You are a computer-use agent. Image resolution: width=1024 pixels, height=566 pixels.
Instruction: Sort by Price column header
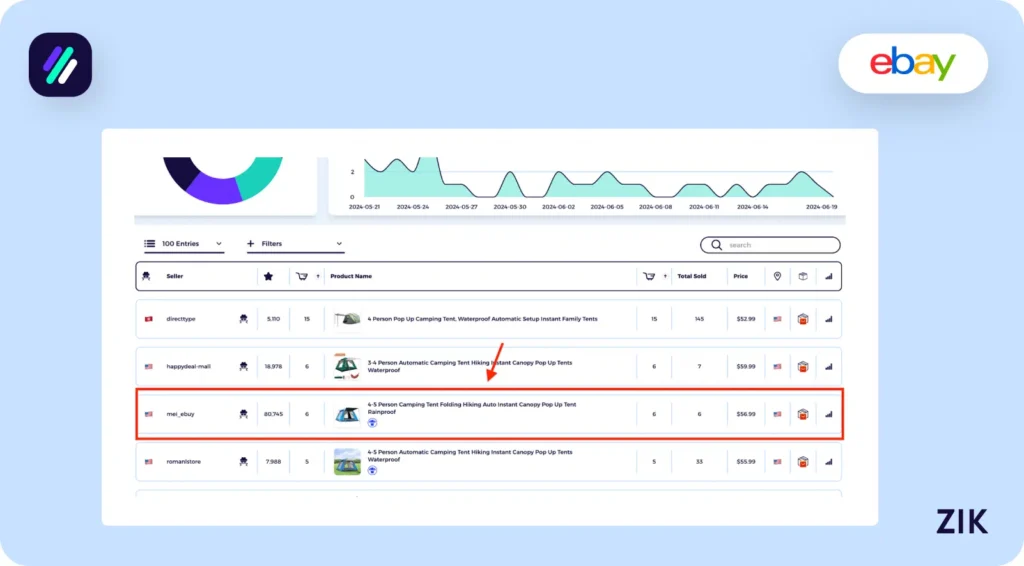(740, 276)
